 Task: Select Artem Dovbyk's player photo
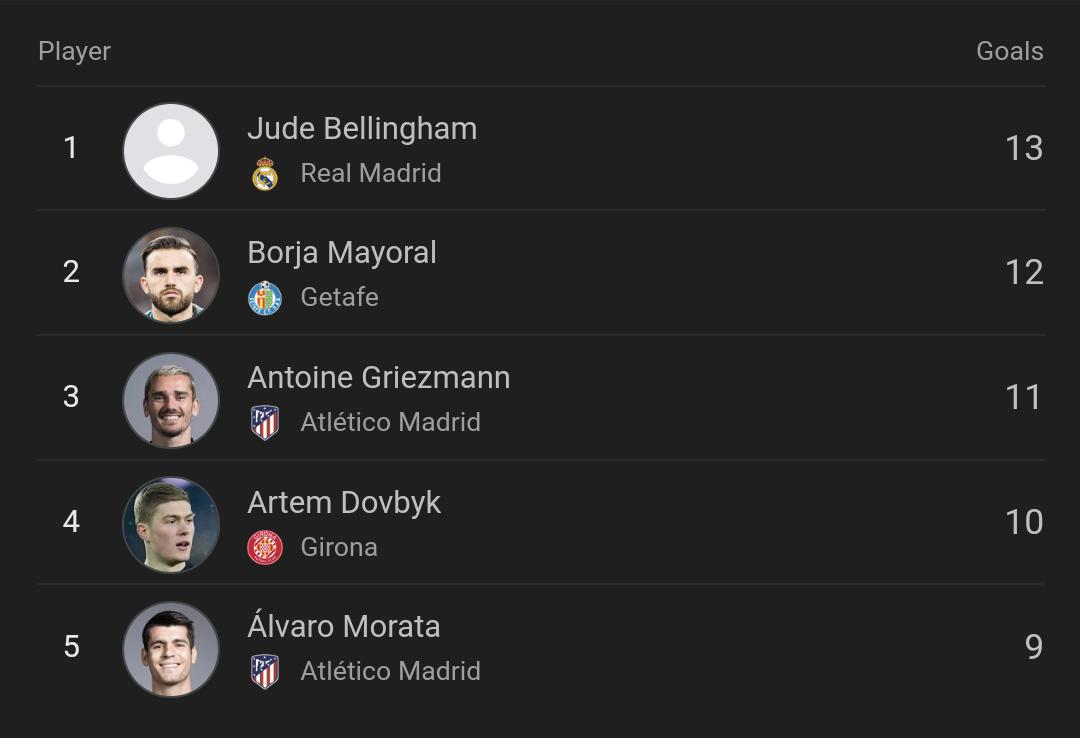click(x=171, y=524)
